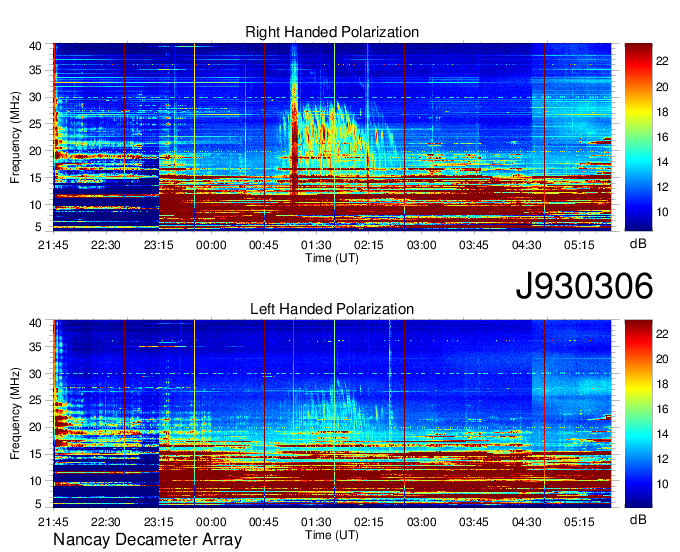
Task: Click the 03:45 time tick under Right Handed plot
Action: coord(474,245)
